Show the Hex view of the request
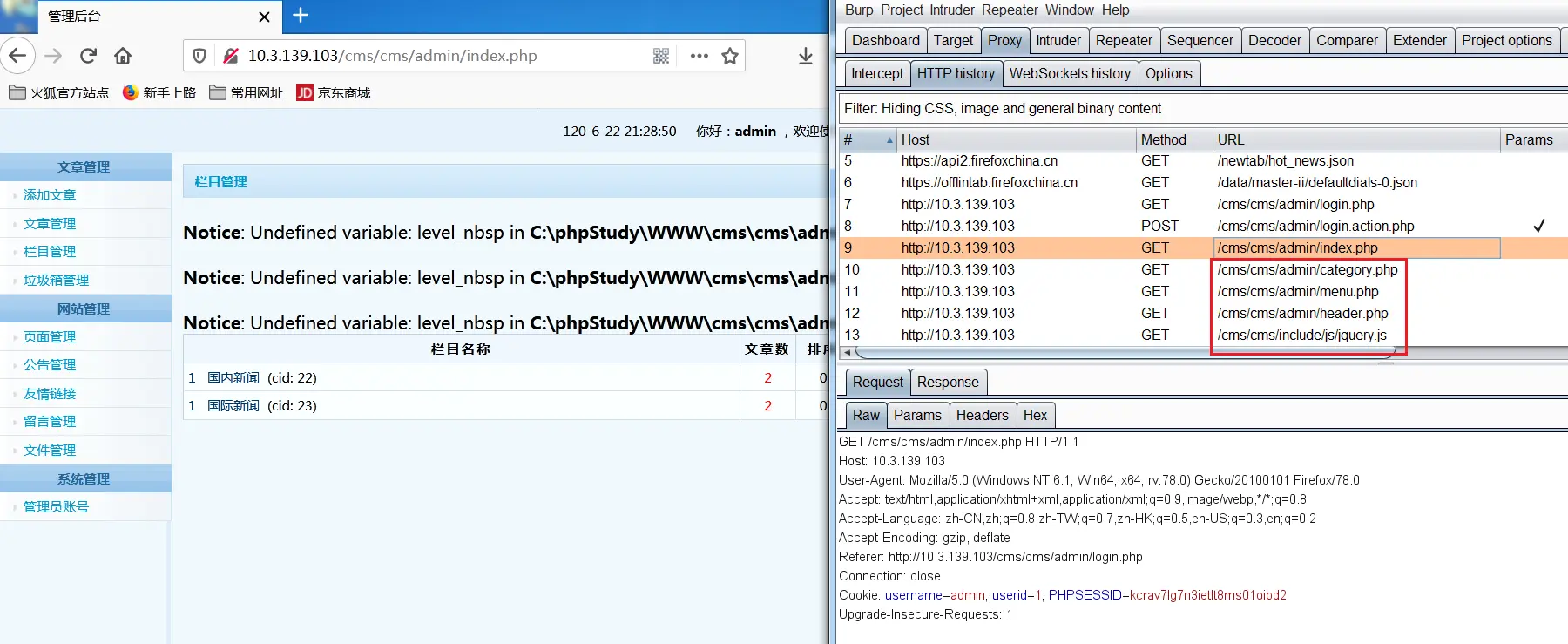1568x644 pixels. (1035, 416)
